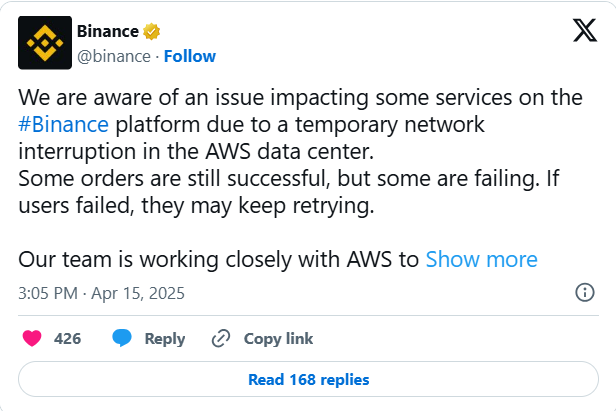This screenshot has height=411, width=616.
Task: Click the "Our team is working closely" text
Action: coord(218,260)
